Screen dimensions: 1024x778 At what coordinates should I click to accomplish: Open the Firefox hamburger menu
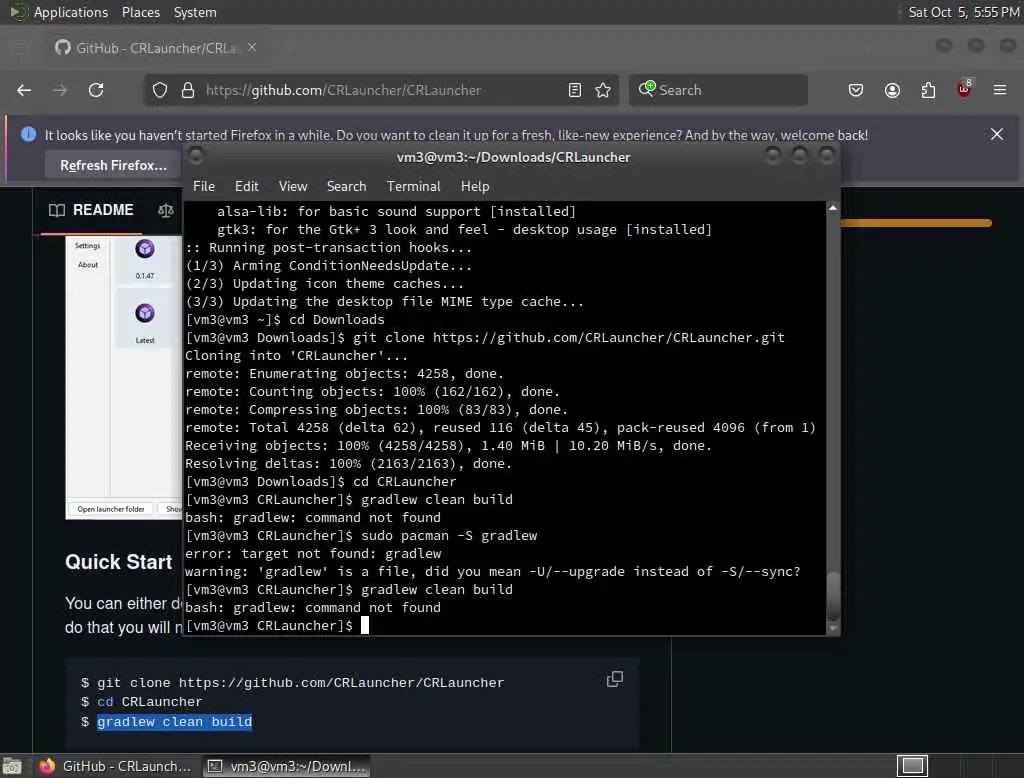pyautogui.click(x=1000, y=90)
